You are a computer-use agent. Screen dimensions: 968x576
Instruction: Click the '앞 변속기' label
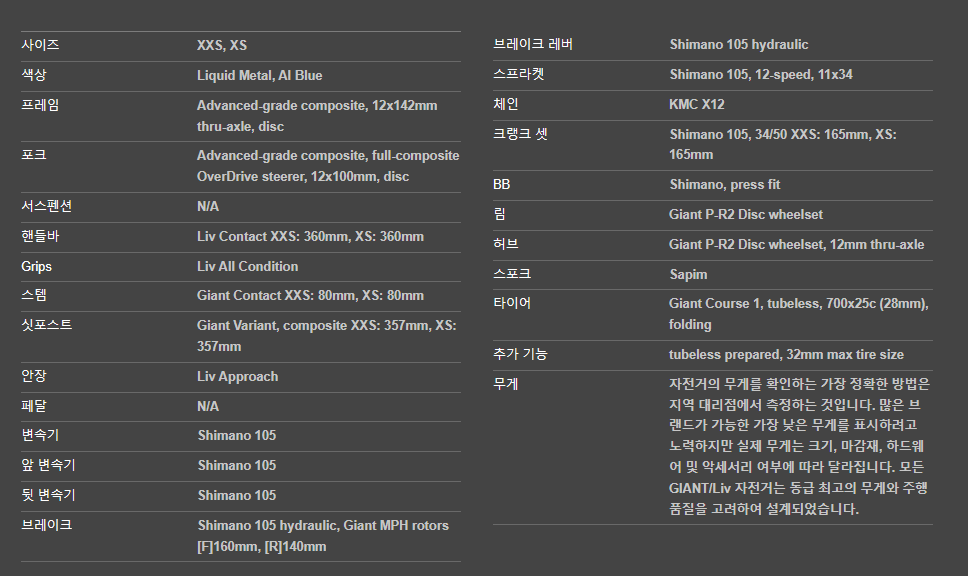[48, 465]
